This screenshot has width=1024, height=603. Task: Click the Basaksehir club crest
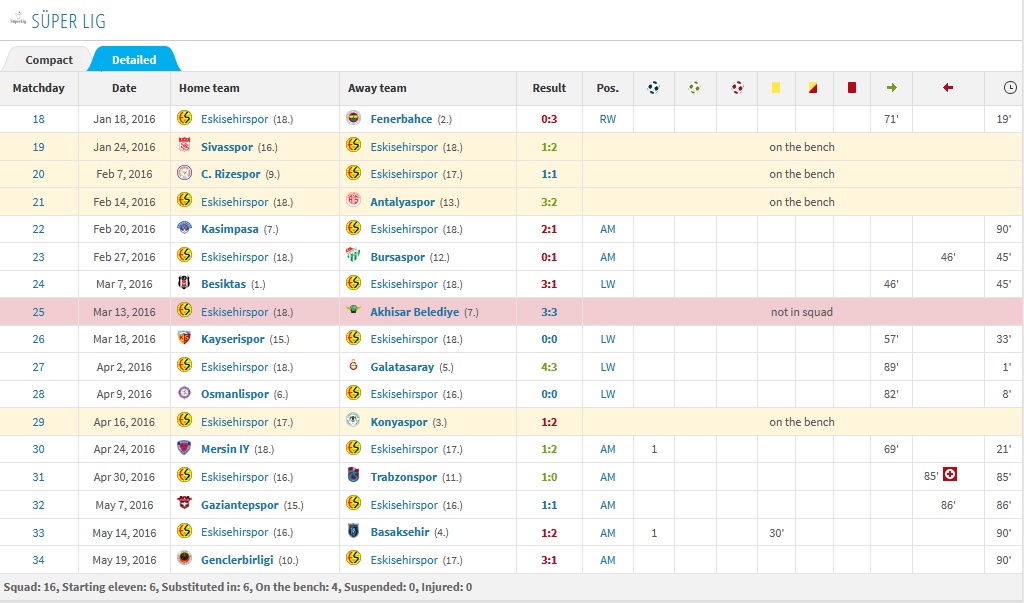click(x=353, y=531)
